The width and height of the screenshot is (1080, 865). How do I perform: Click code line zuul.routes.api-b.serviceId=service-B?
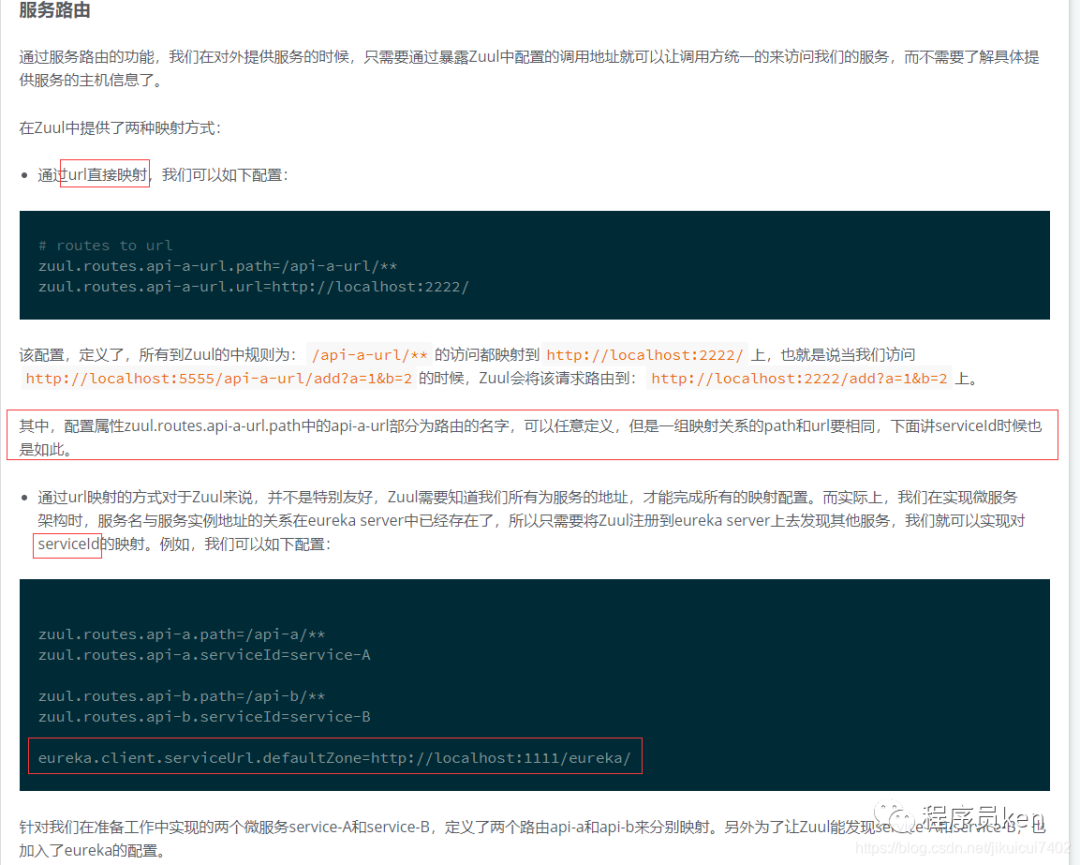tap(205, 717)
